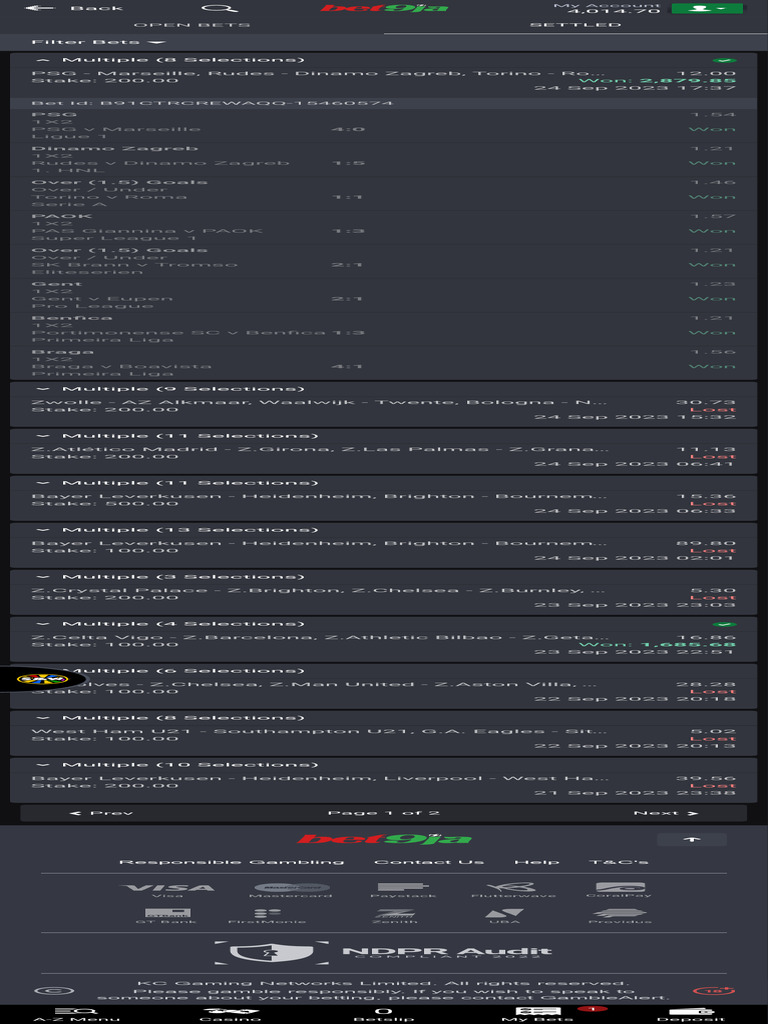Select the PSG v Marseille selection row

click(384, 126)
